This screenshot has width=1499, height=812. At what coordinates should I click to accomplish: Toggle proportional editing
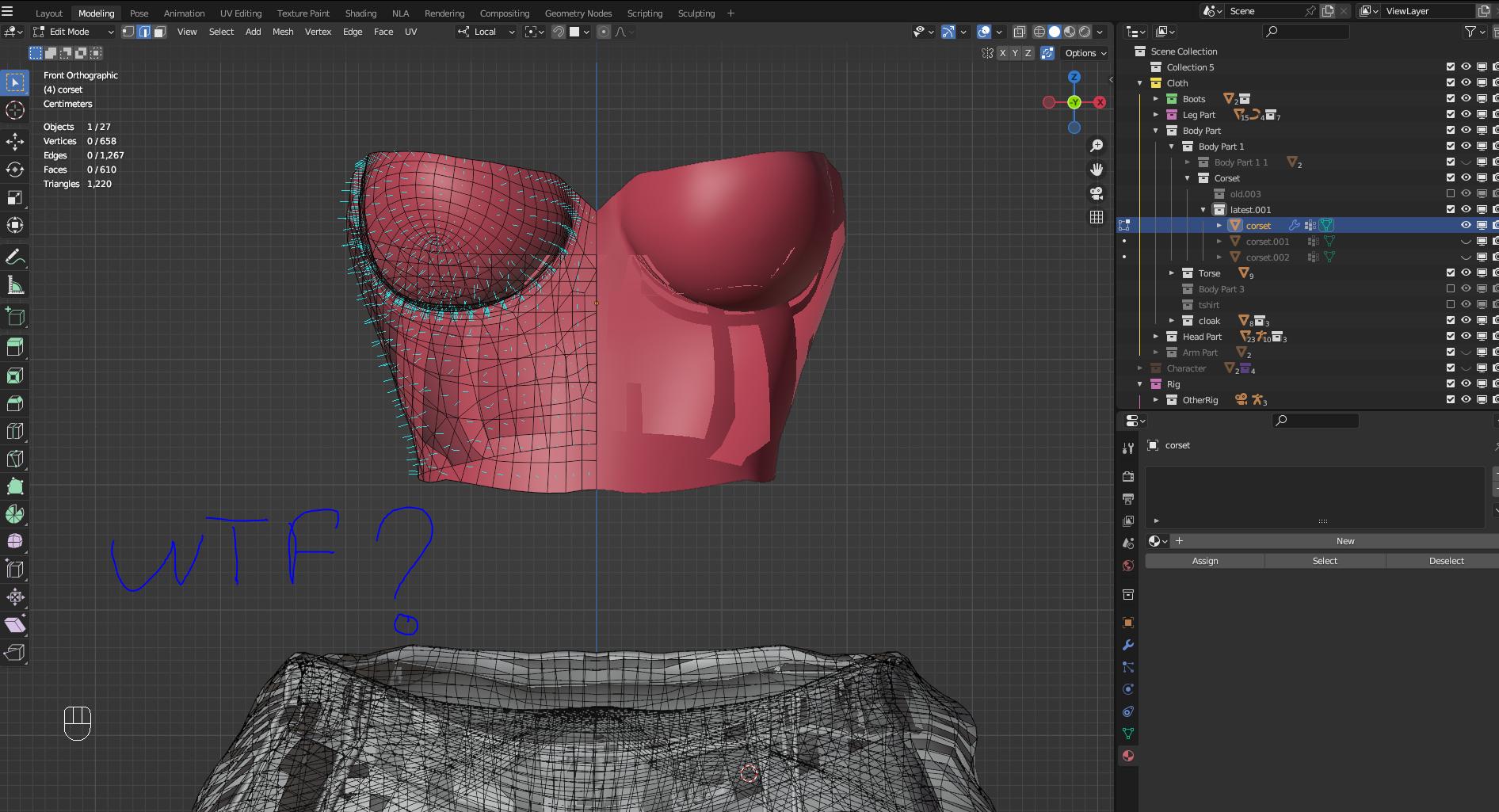[604, 32]
